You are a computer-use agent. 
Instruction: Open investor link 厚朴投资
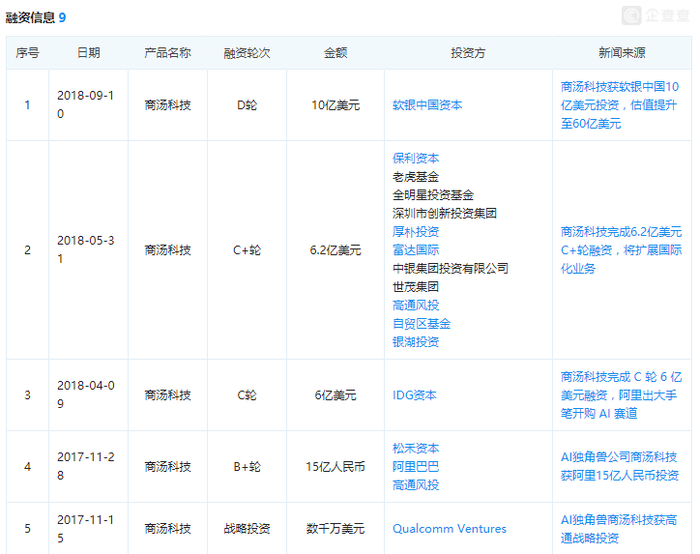416,232
